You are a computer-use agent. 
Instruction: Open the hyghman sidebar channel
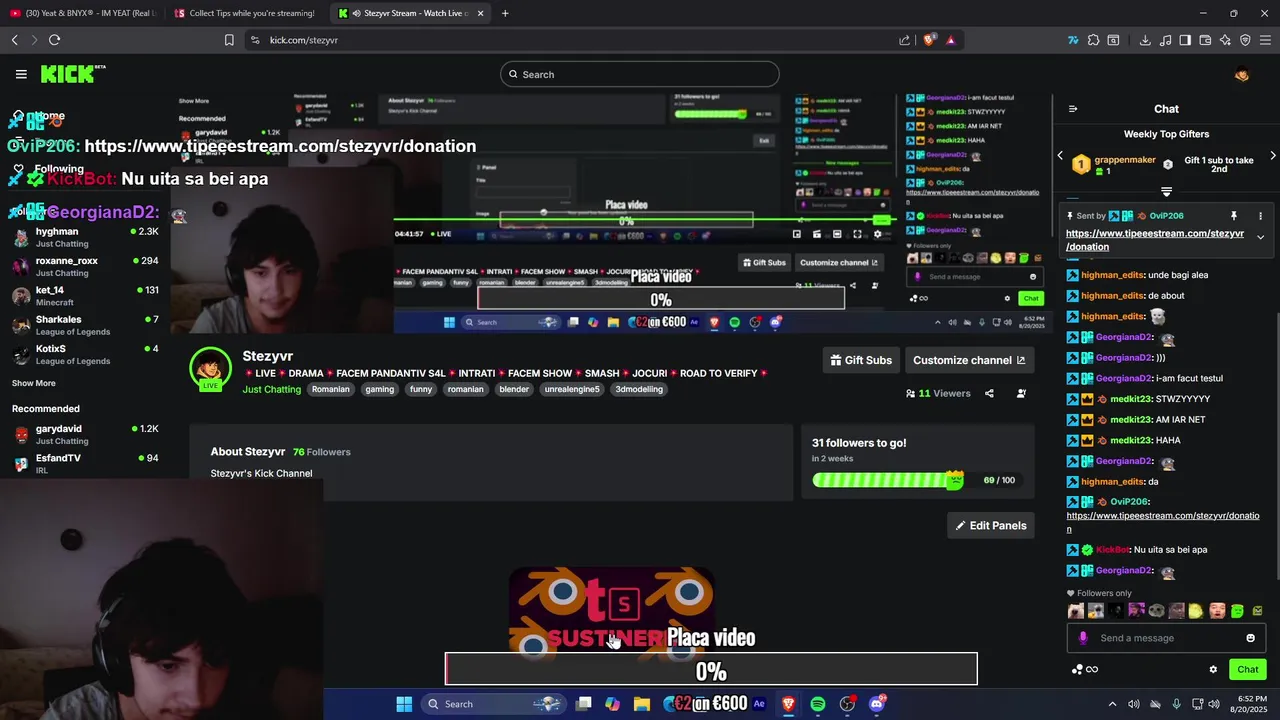pos(85,237)
